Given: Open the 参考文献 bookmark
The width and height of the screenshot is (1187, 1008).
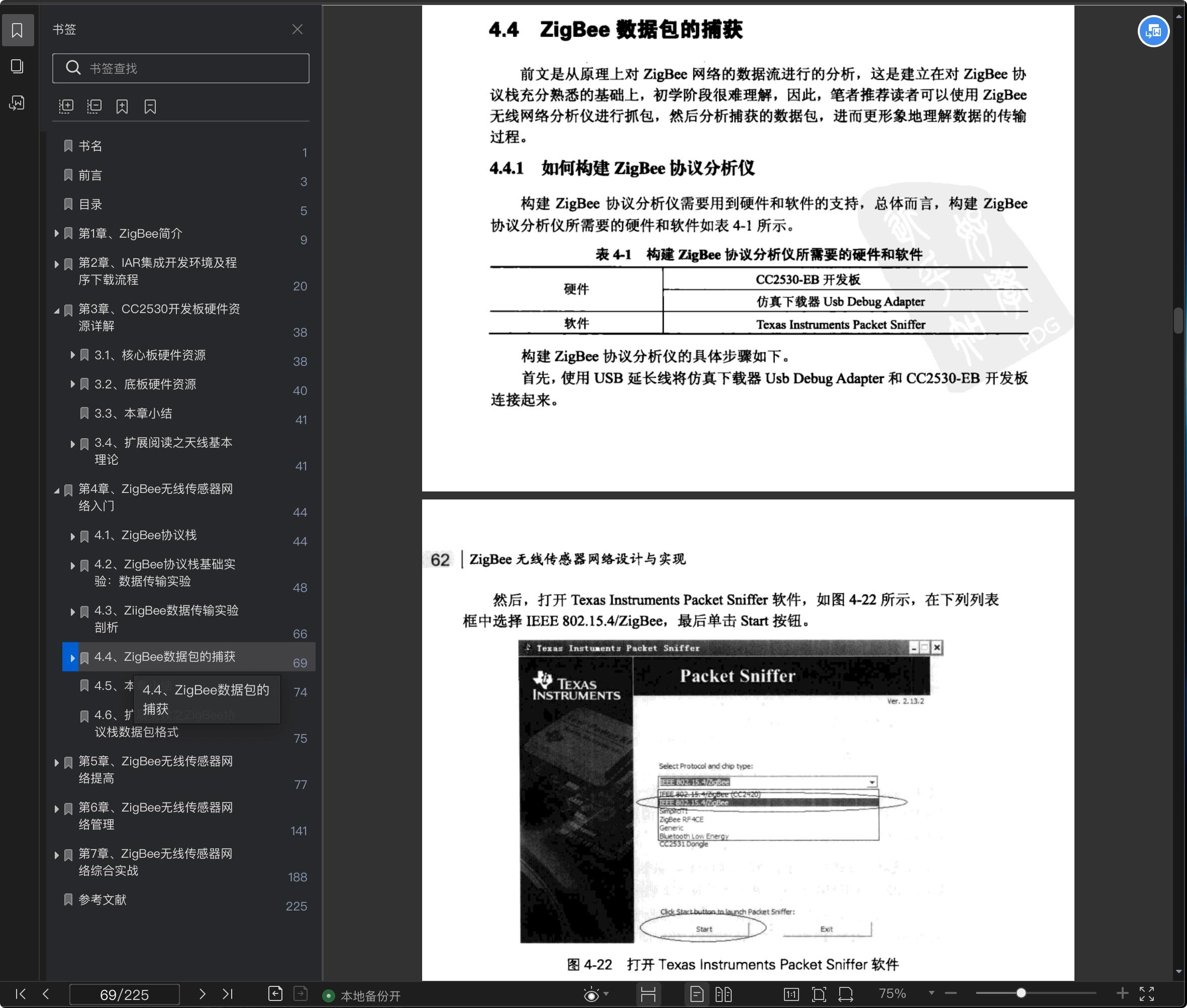Looking at the screenshot, I should [x=103, y=900].
